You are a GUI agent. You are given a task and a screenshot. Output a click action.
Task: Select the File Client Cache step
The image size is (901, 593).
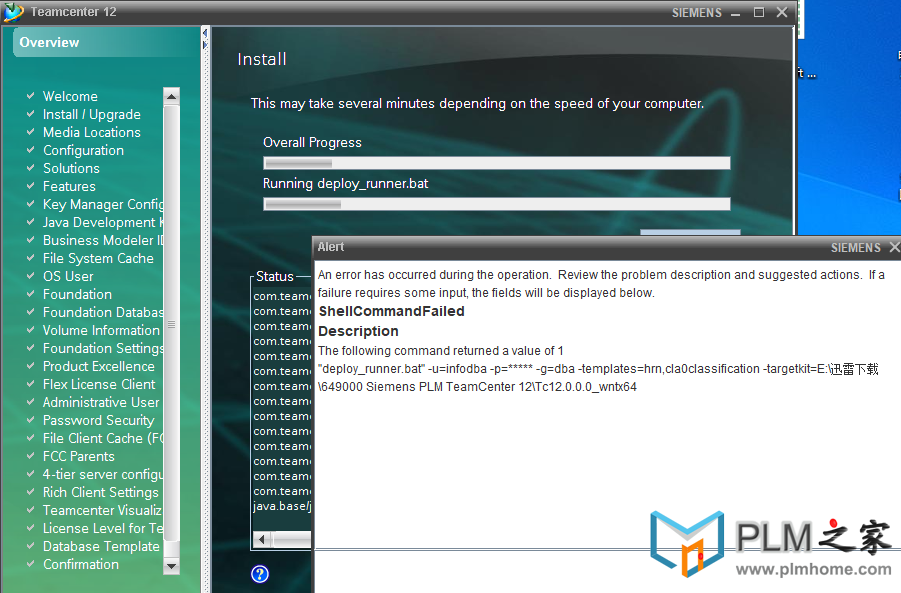tap(103, 438)
